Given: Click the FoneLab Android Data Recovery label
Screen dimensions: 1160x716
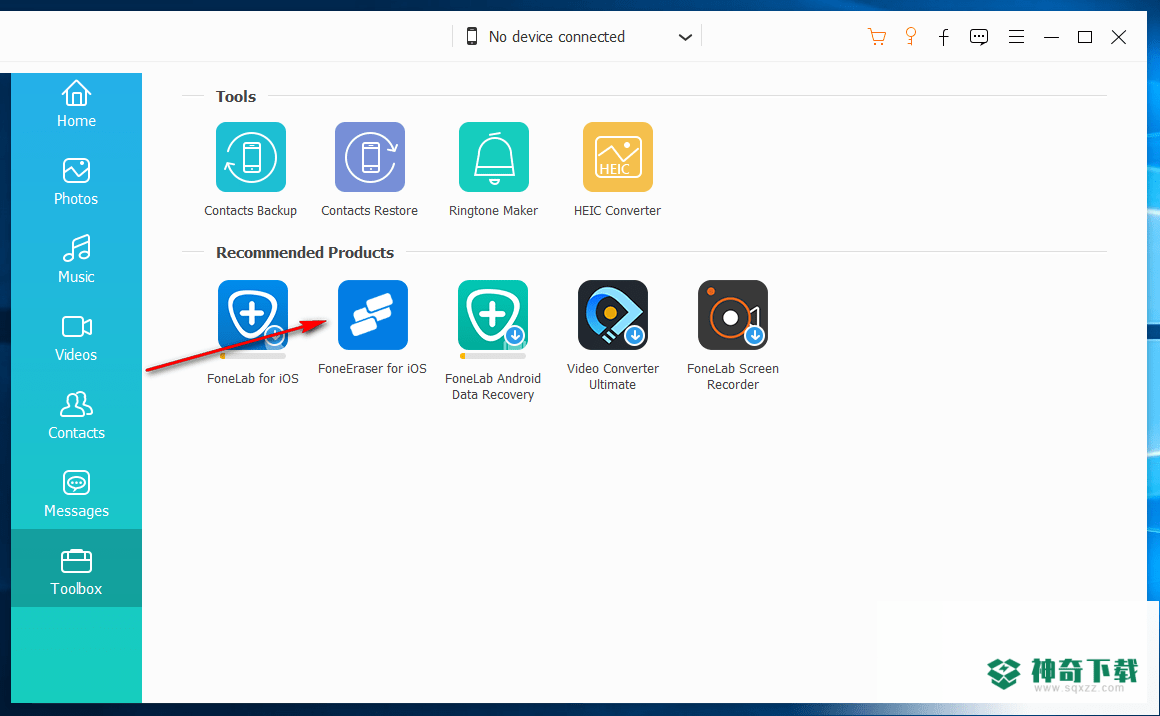Looking at the screenshot, I should [x=493, y=387].
